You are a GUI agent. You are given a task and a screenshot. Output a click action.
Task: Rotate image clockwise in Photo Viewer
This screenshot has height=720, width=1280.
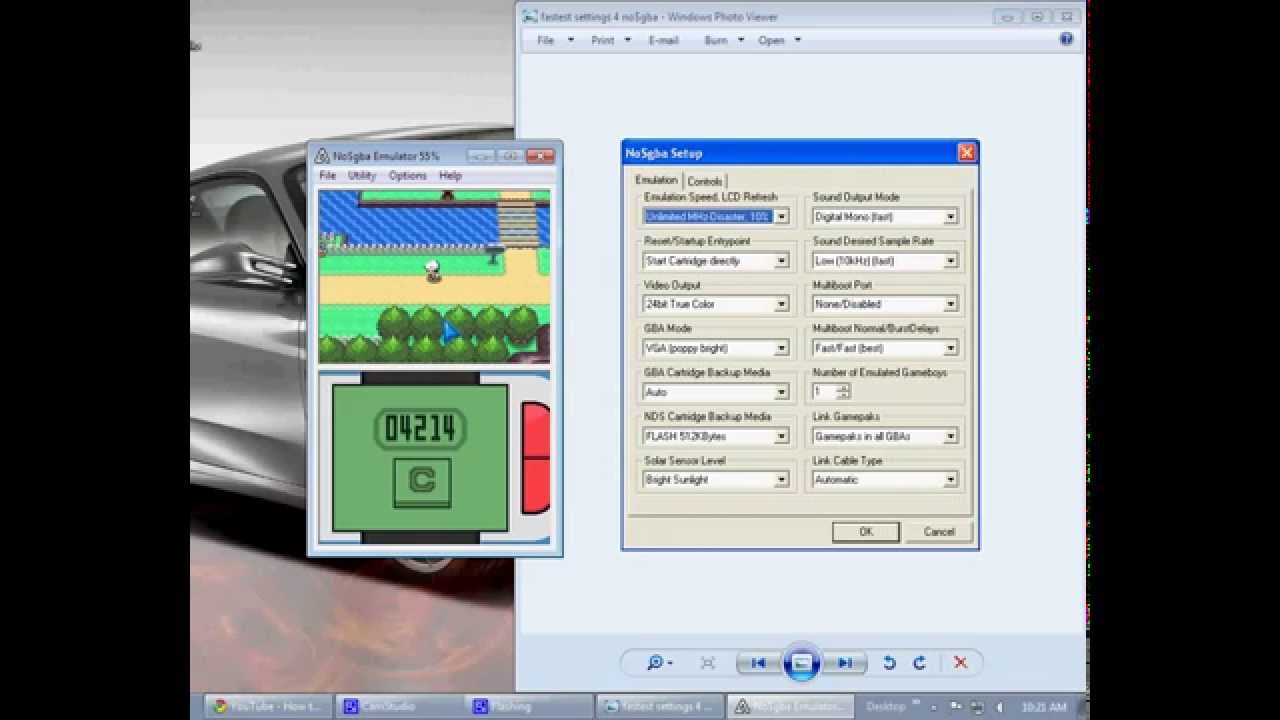pos(919,662)
